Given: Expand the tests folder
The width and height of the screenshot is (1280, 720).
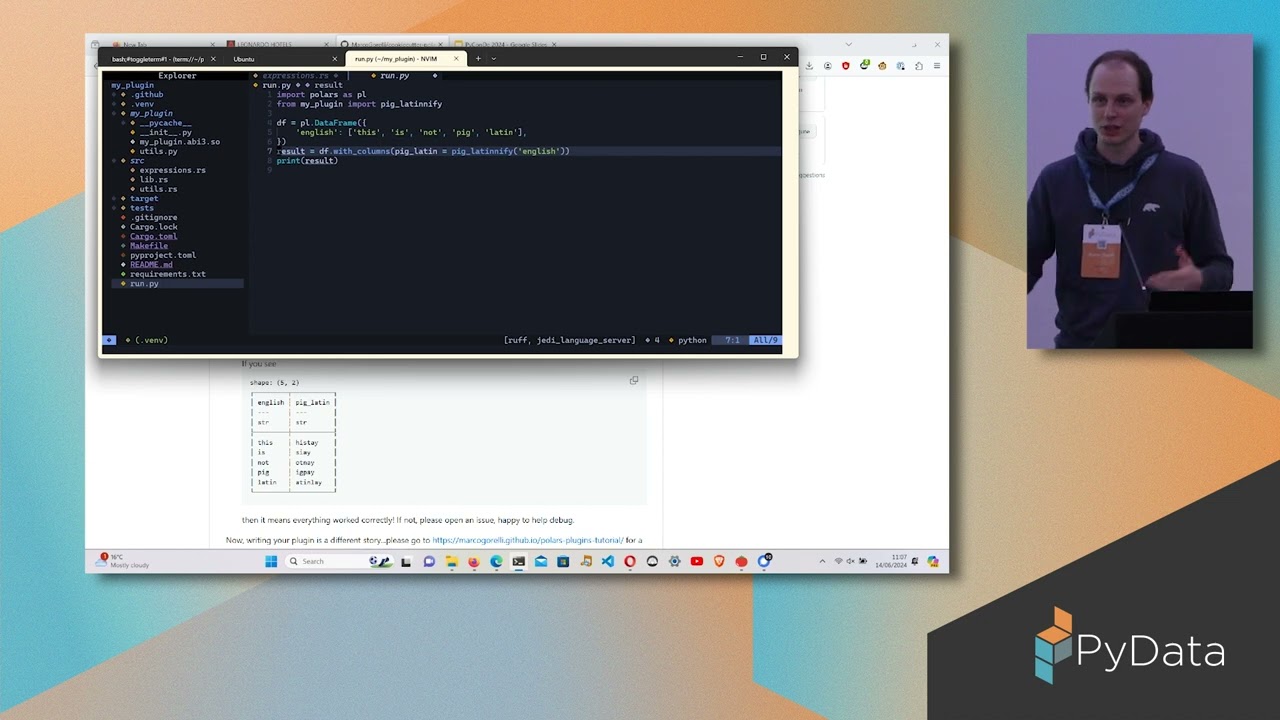Looking at the screenshot, I should (141, 208).
